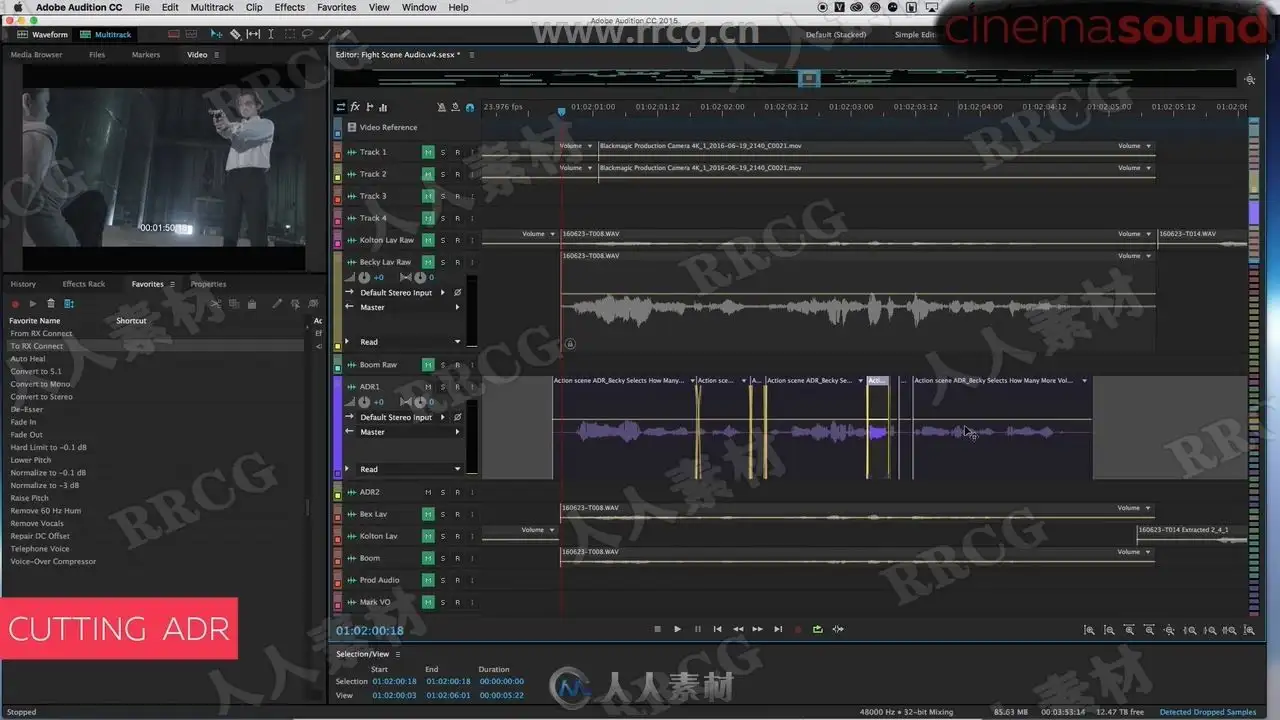The image size is (1280, 720).
Task: Show track Sends view icon
Action: (369, 107)
